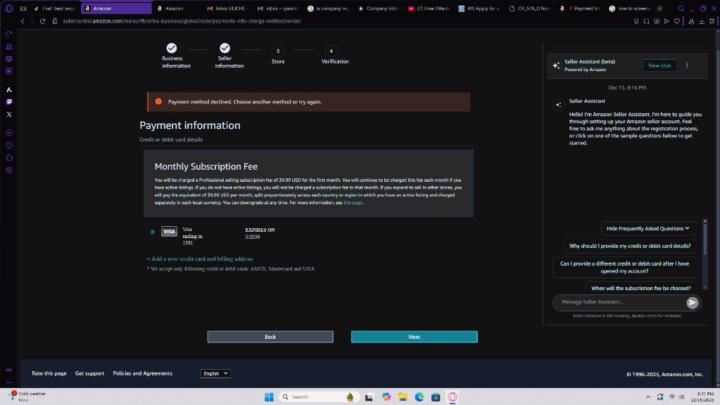Click the Next button
This screenshot has width=720, height=405.
point(414,337)
